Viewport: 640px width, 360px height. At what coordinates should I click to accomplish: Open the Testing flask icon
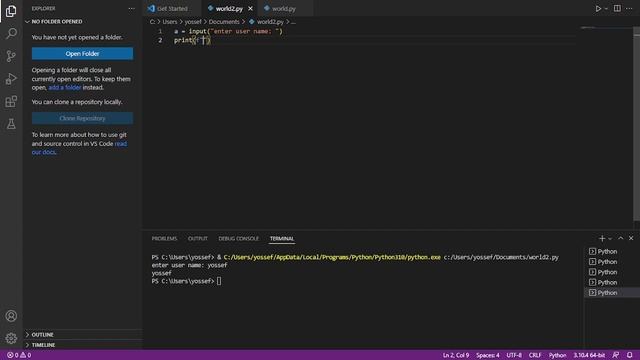tap(11, 124)
